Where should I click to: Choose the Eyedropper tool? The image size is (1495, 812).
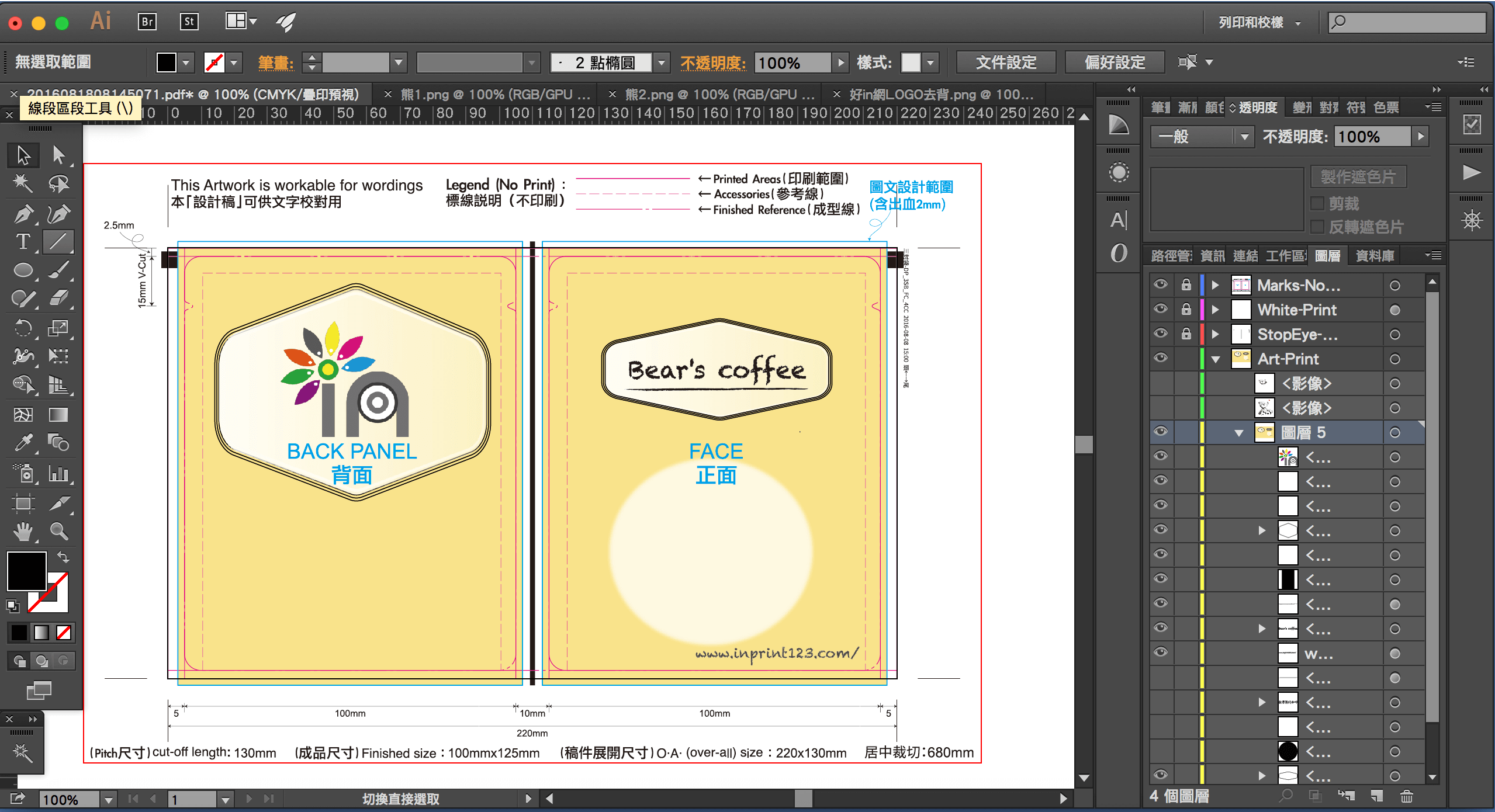pyautogui.click(x=23, y=443)
